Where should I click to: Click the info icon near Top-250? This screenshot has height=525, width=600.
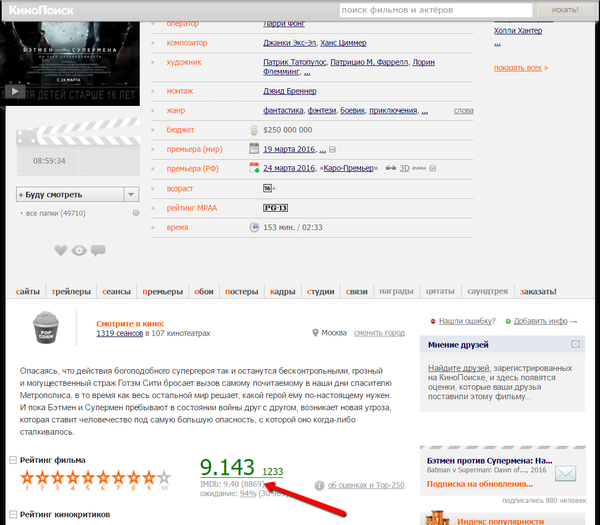(x=320, y=486)
